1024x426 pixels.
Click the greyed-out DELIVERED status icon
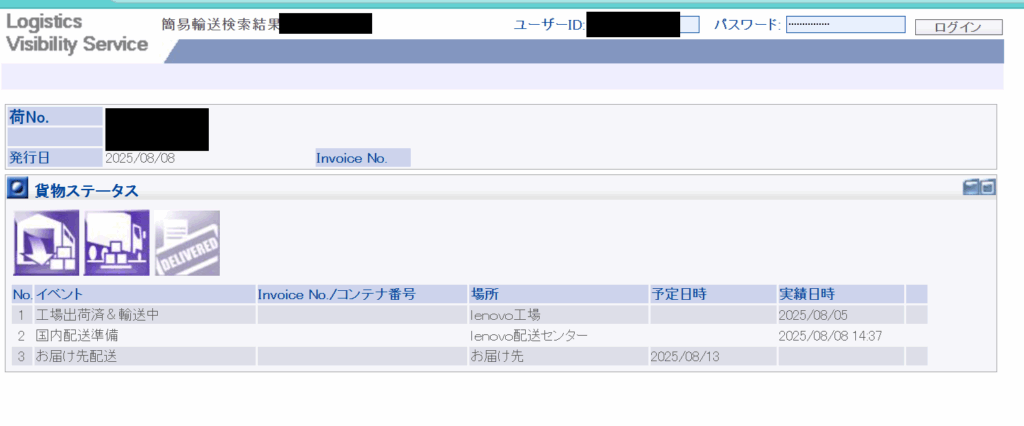pos(187,243)
